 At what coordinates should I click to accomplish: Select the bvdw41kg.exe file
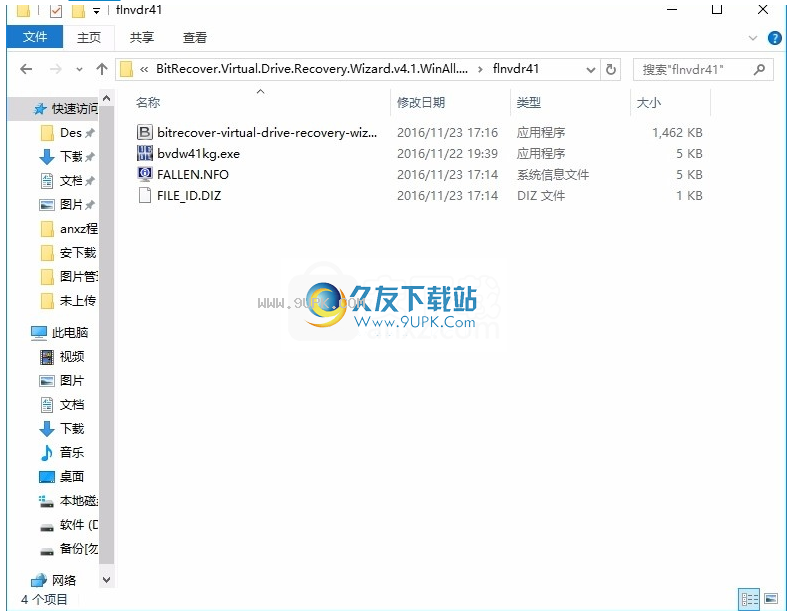(198, 154)
